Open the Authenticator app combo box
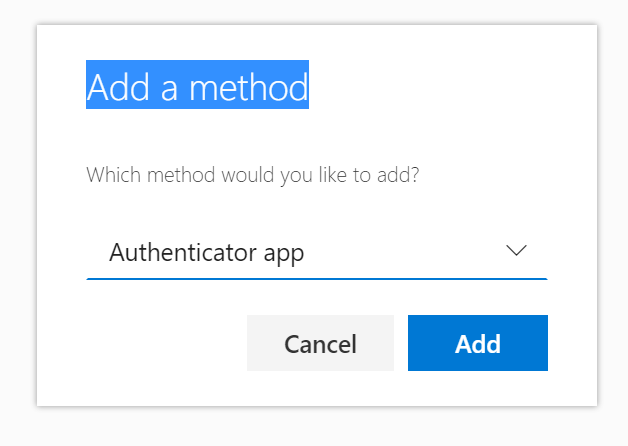This screenshot has height=446, width=628. click(x=317, y=252)
